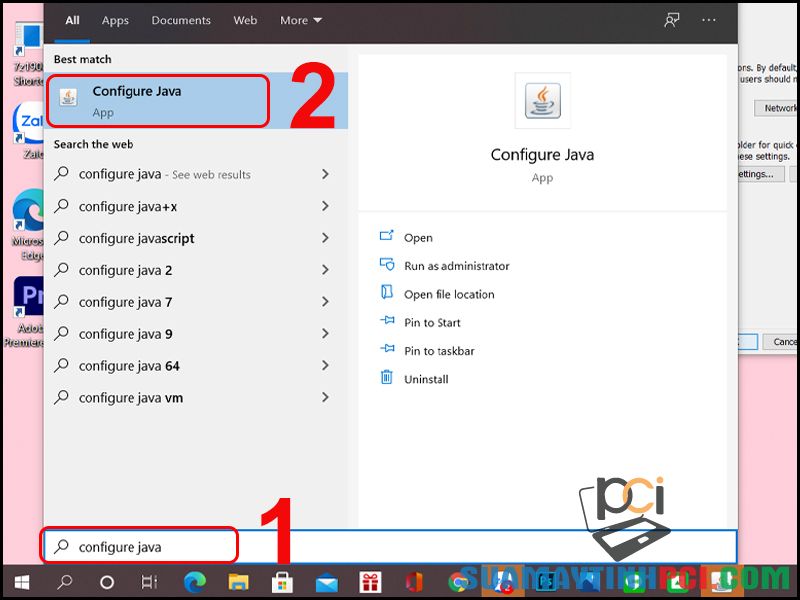
Task: Launch Microsoft Edge from the taskbar
Action: pos(194,580)
